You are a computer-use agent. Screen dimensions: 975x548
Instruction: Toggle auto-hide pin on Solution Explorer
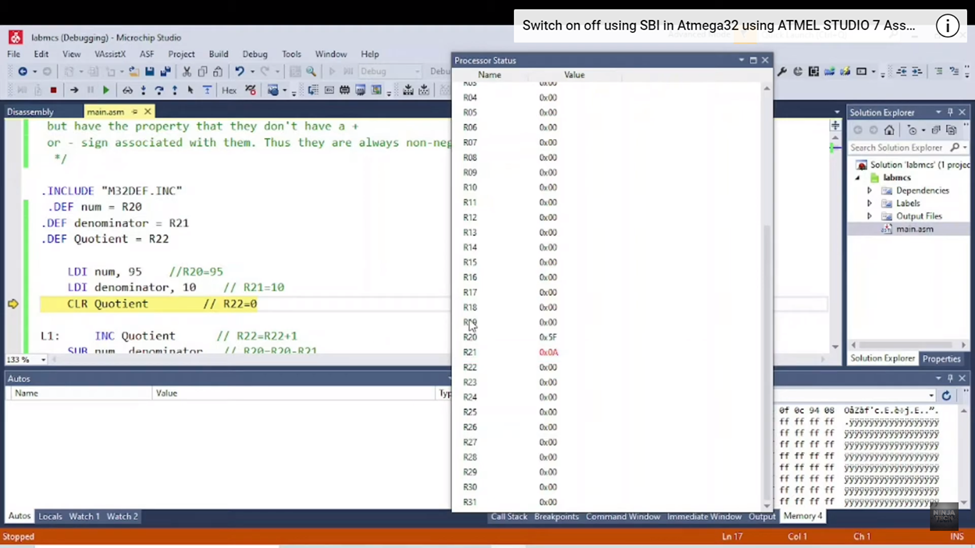950,113
